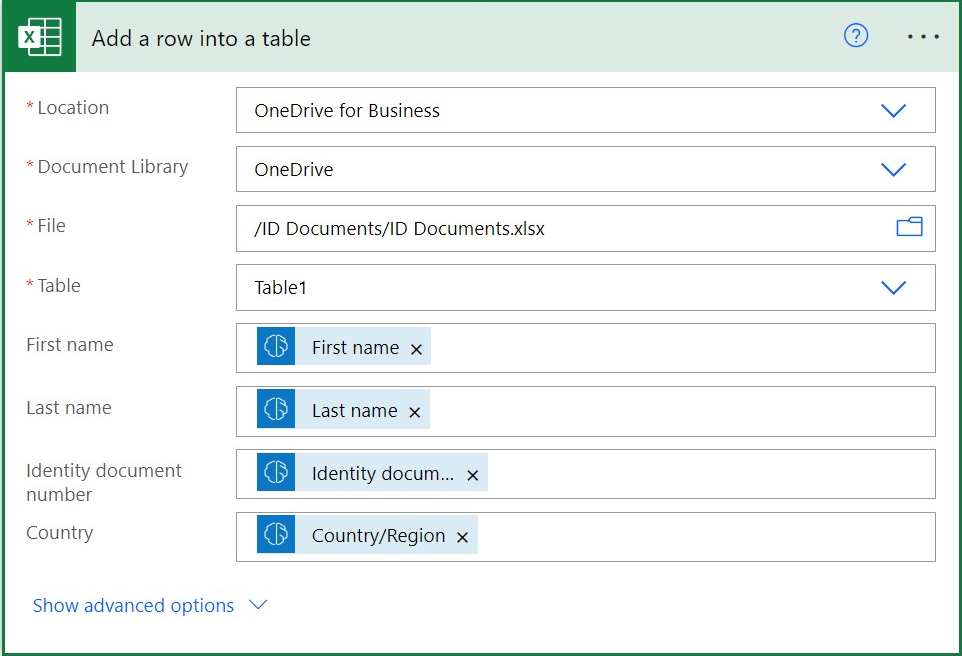This screenshot has width=962, height=656.
Task: Remove the First name token
Action: (x=416, y=348)
